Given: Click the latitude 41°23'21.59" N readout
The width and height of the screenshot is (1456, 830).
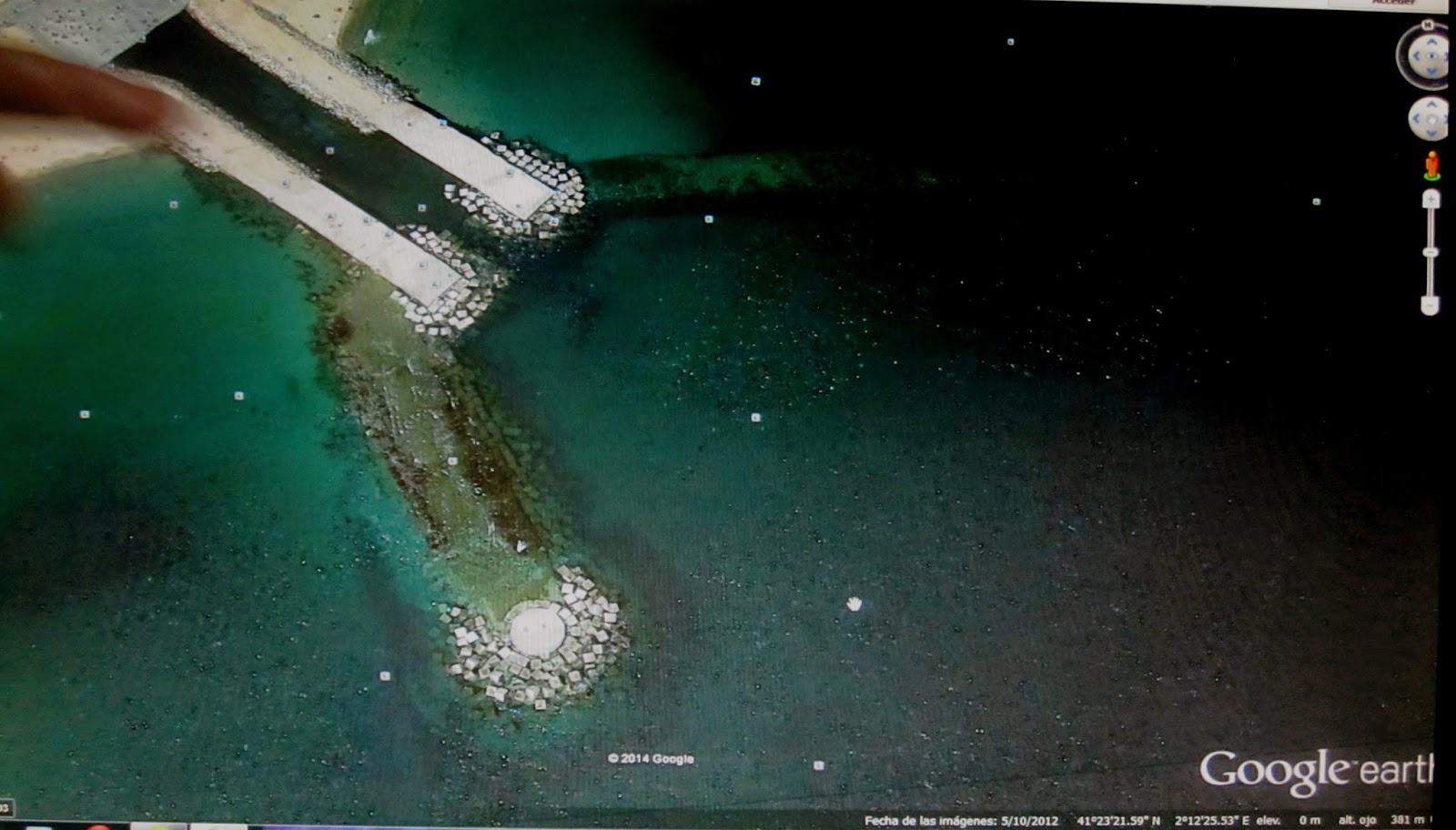Looking at the screenshot, I should [1118, 821].
